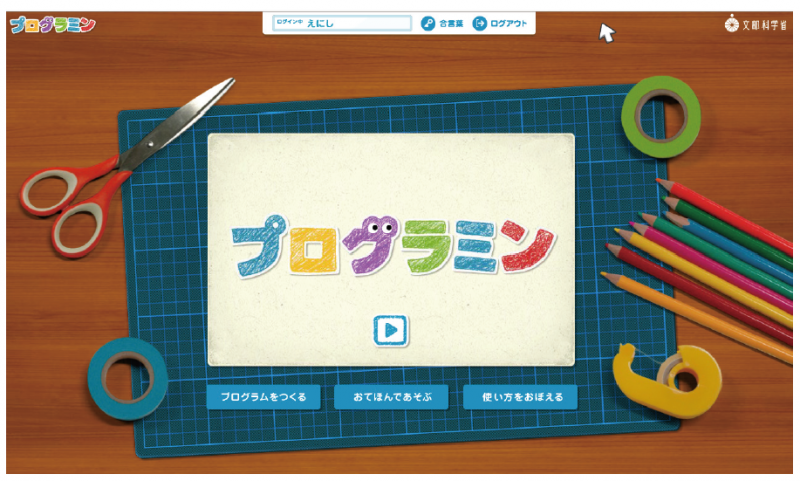
Task: Click the green masking tape roll
Action: [x=661, y=117]
